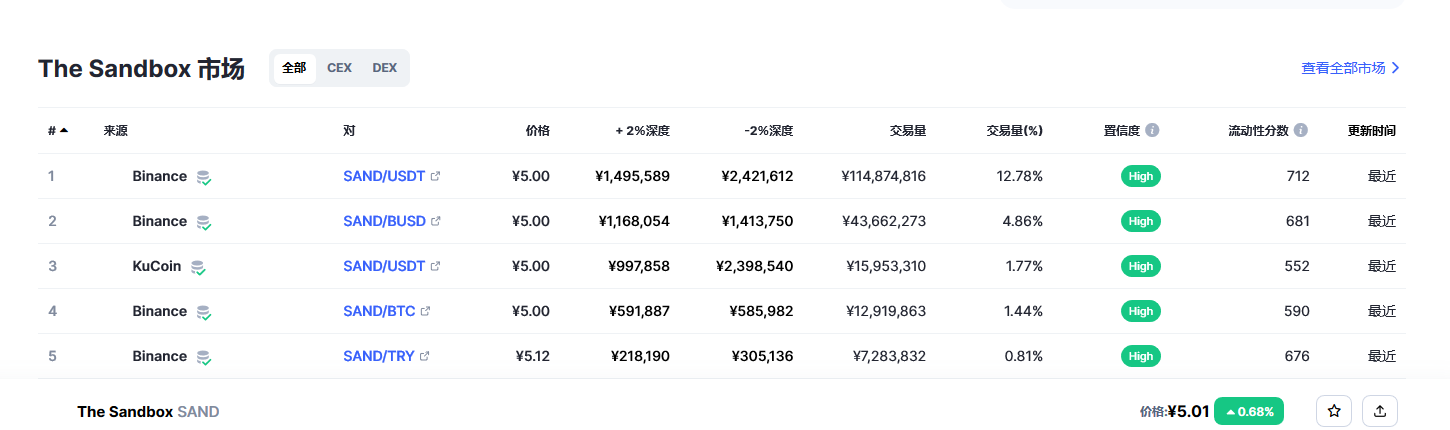Add The Sandbox to watchlist star
The height and width of the screenshot is (430, 1450).
pos(1334,411)
